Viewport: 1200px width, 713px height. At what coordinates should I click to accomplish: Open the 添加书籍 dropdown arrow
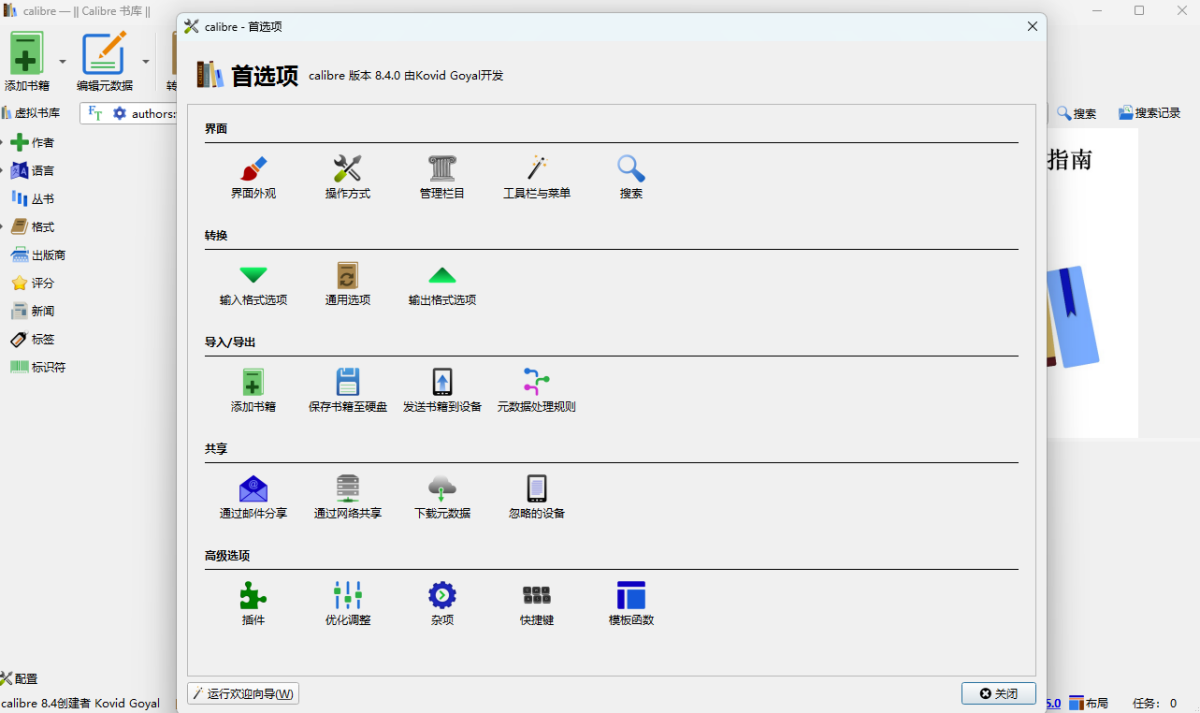(62, 61)
